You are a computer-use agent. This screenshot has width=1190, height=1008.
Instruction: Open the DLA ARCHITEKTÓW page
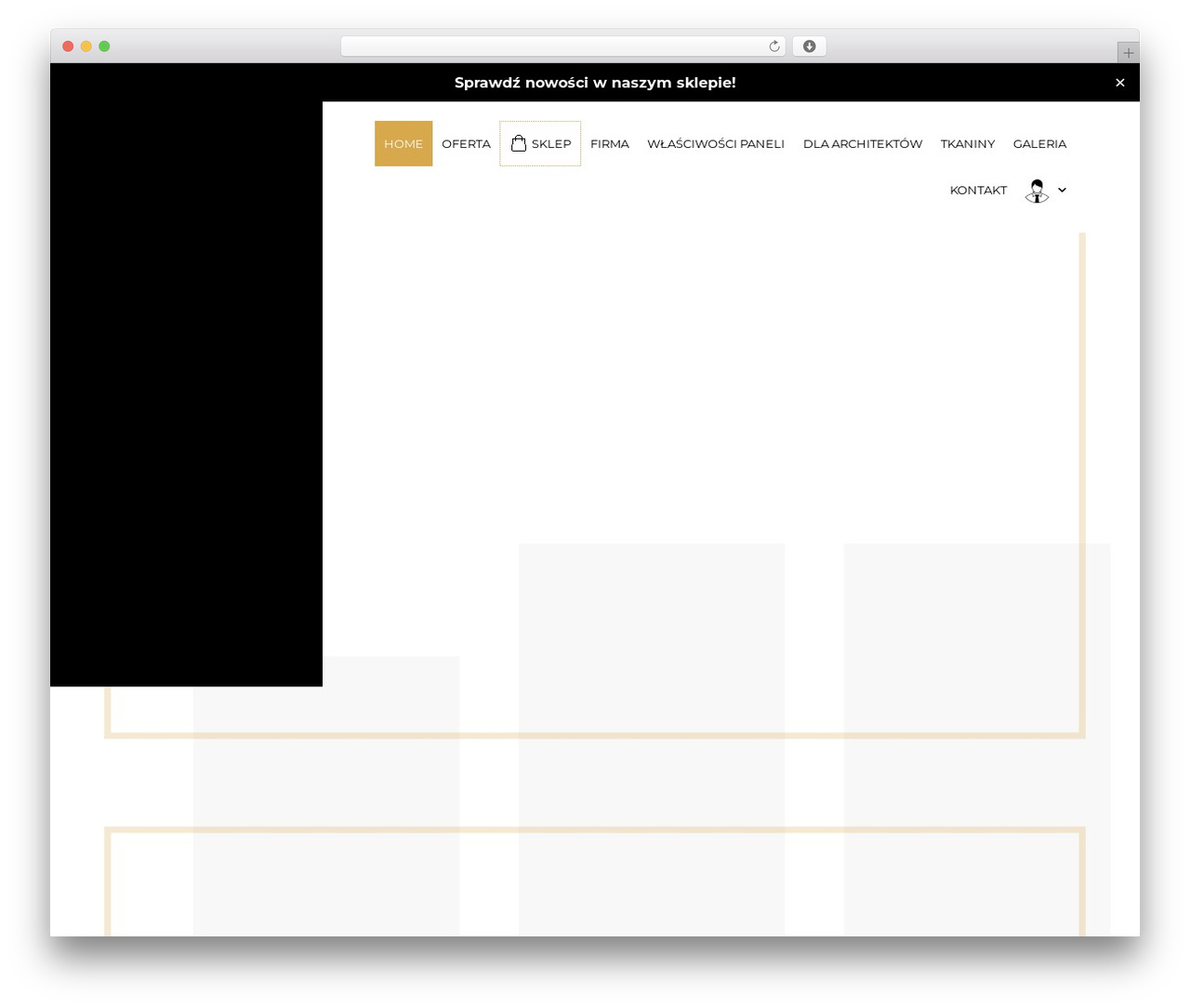863,143
